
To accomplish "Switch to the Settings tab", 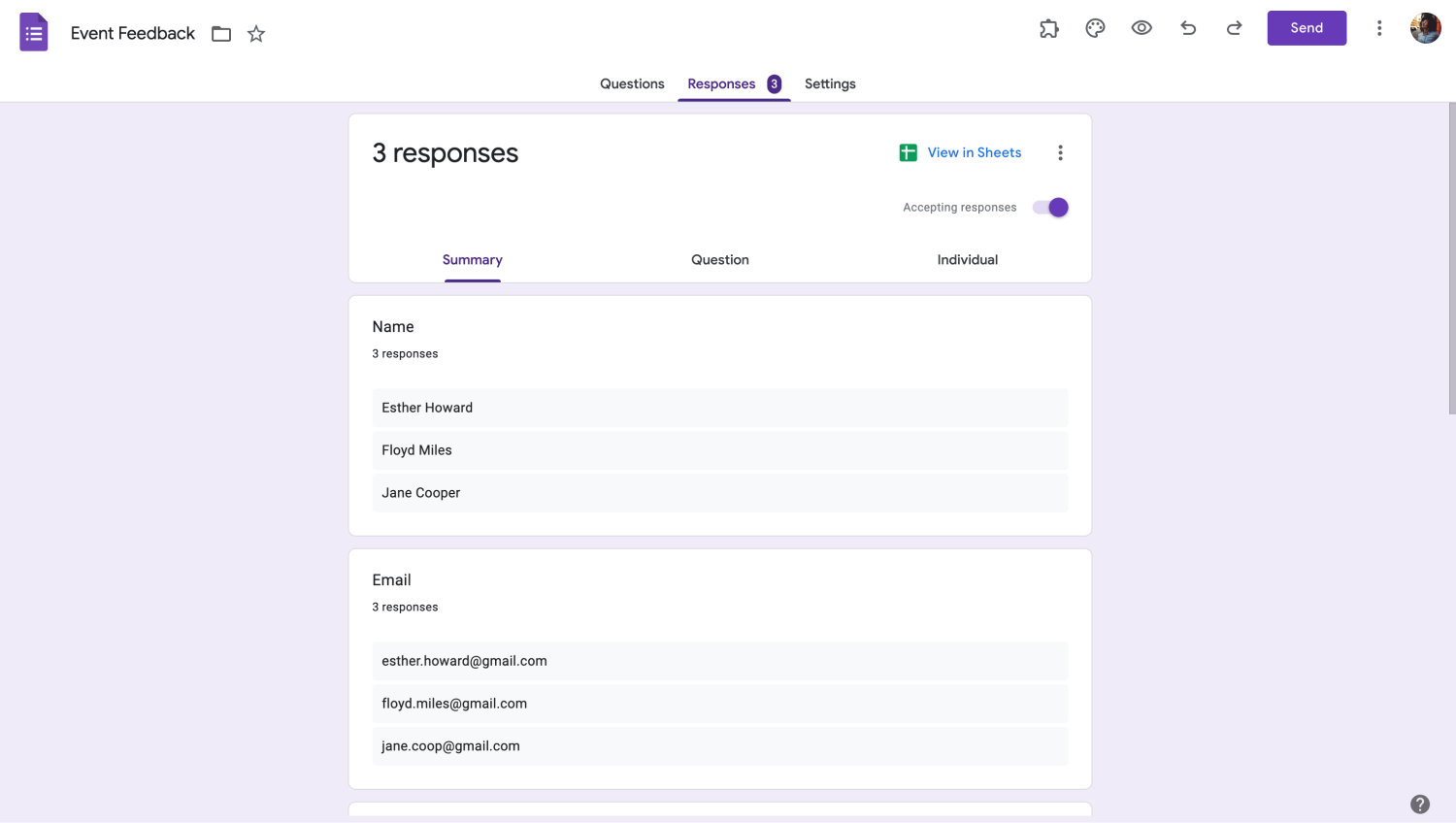I will click(830, 83).
